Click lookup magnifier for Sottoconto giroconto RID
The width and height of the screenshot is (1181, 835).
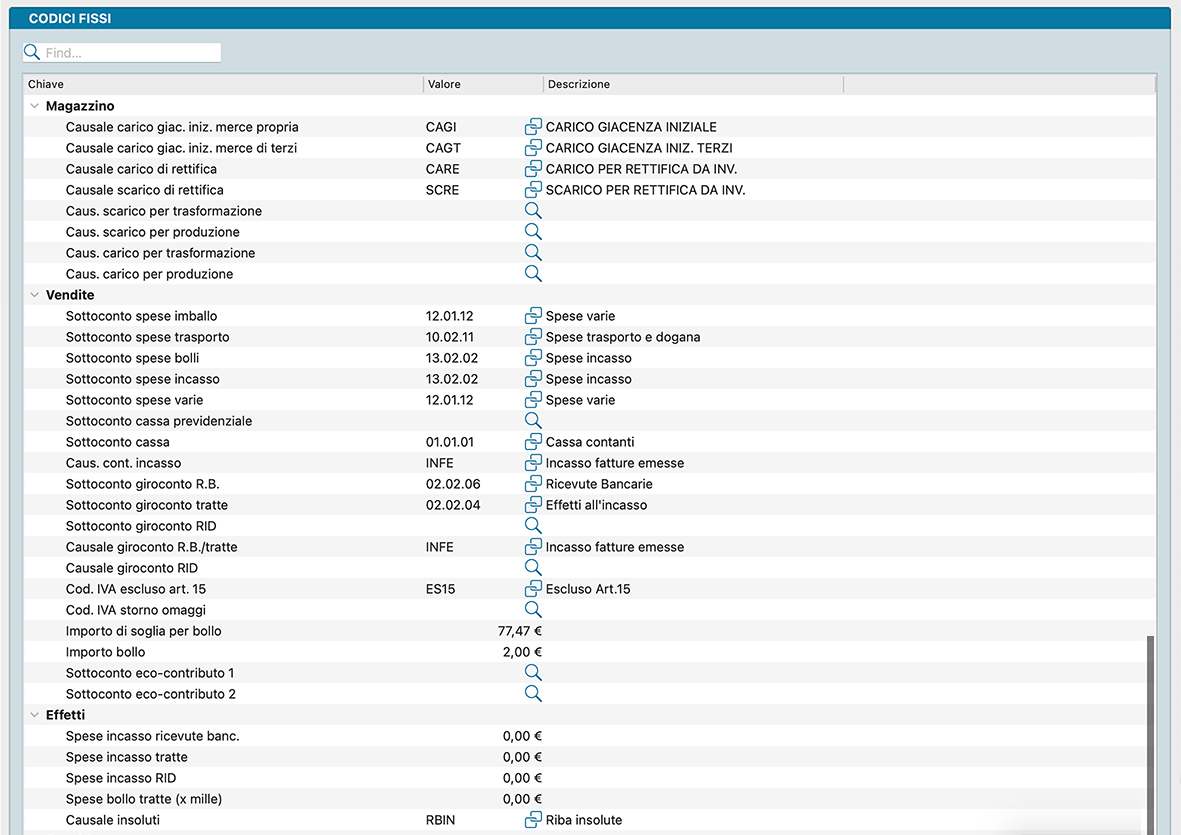tap(533, 526)
